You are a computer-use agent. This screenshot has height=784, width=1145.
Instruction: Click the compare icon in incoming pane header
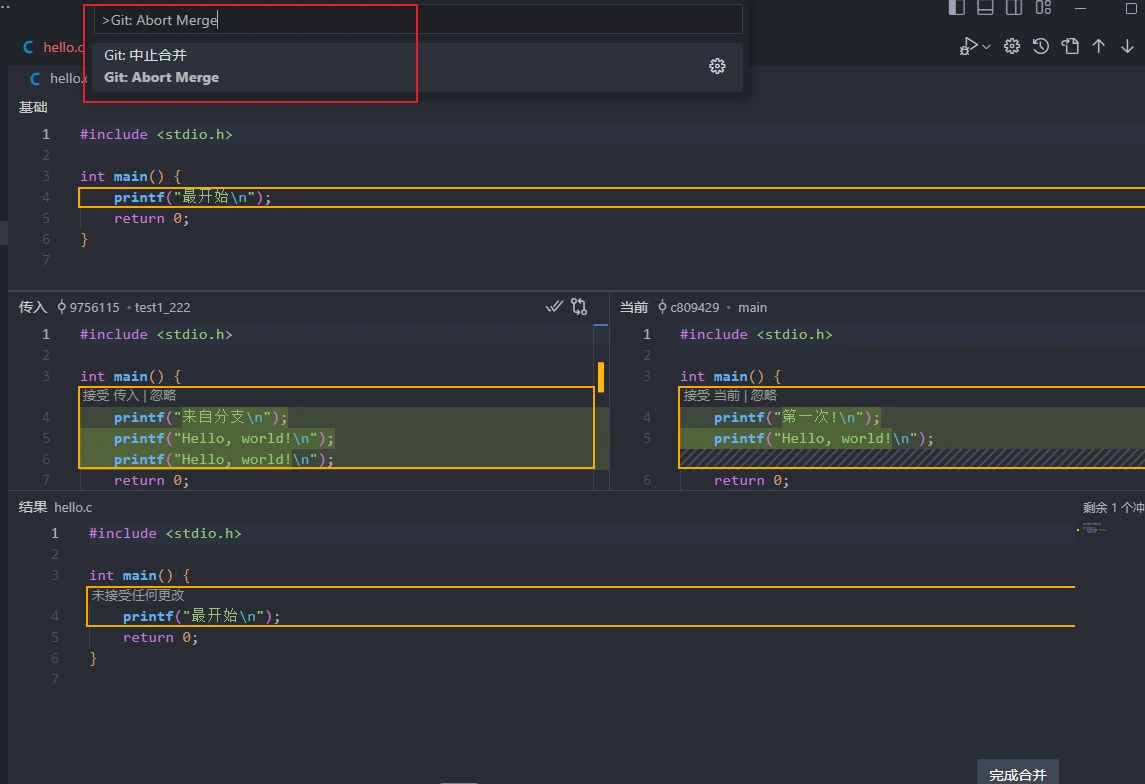click(579, 307)
